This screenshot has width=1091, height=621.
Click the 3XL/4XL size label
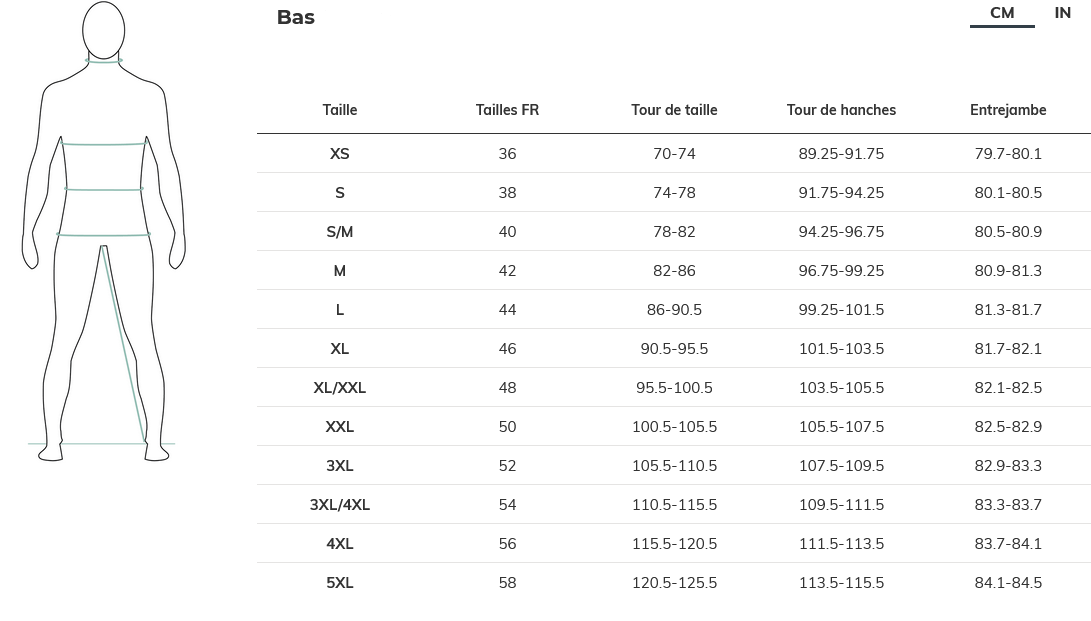[340, 505]
